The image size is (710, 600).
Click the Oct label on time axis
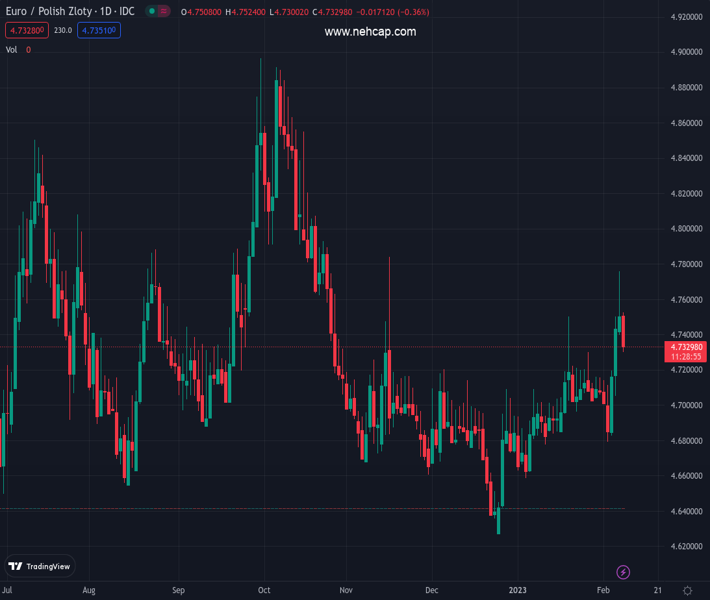(x=264, y=590)
